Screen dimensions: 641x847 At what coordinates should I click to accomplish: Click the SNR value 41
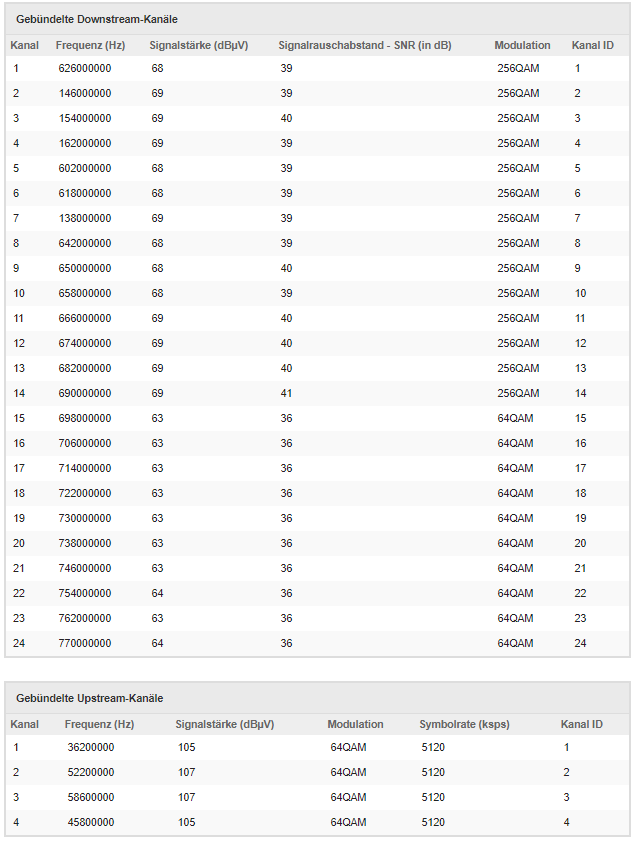click(x=286, y=393)
